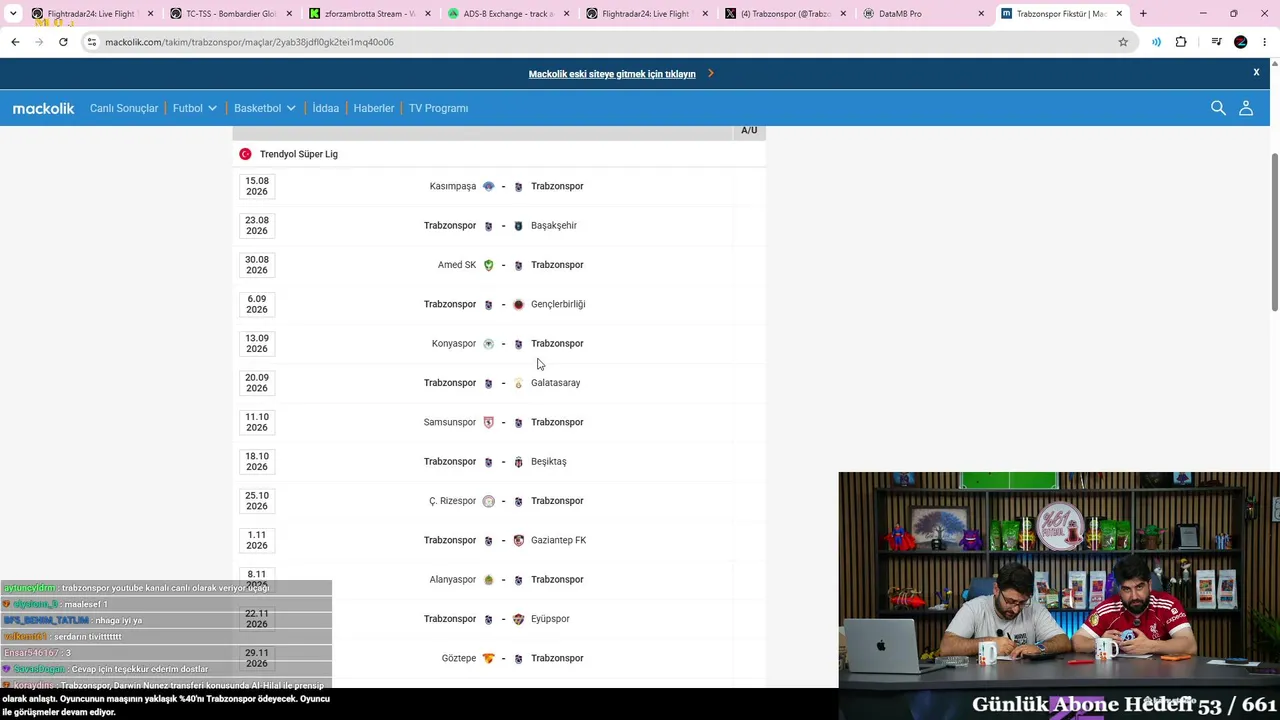Open the Kasımpaşa team name link

coord(453,186)
